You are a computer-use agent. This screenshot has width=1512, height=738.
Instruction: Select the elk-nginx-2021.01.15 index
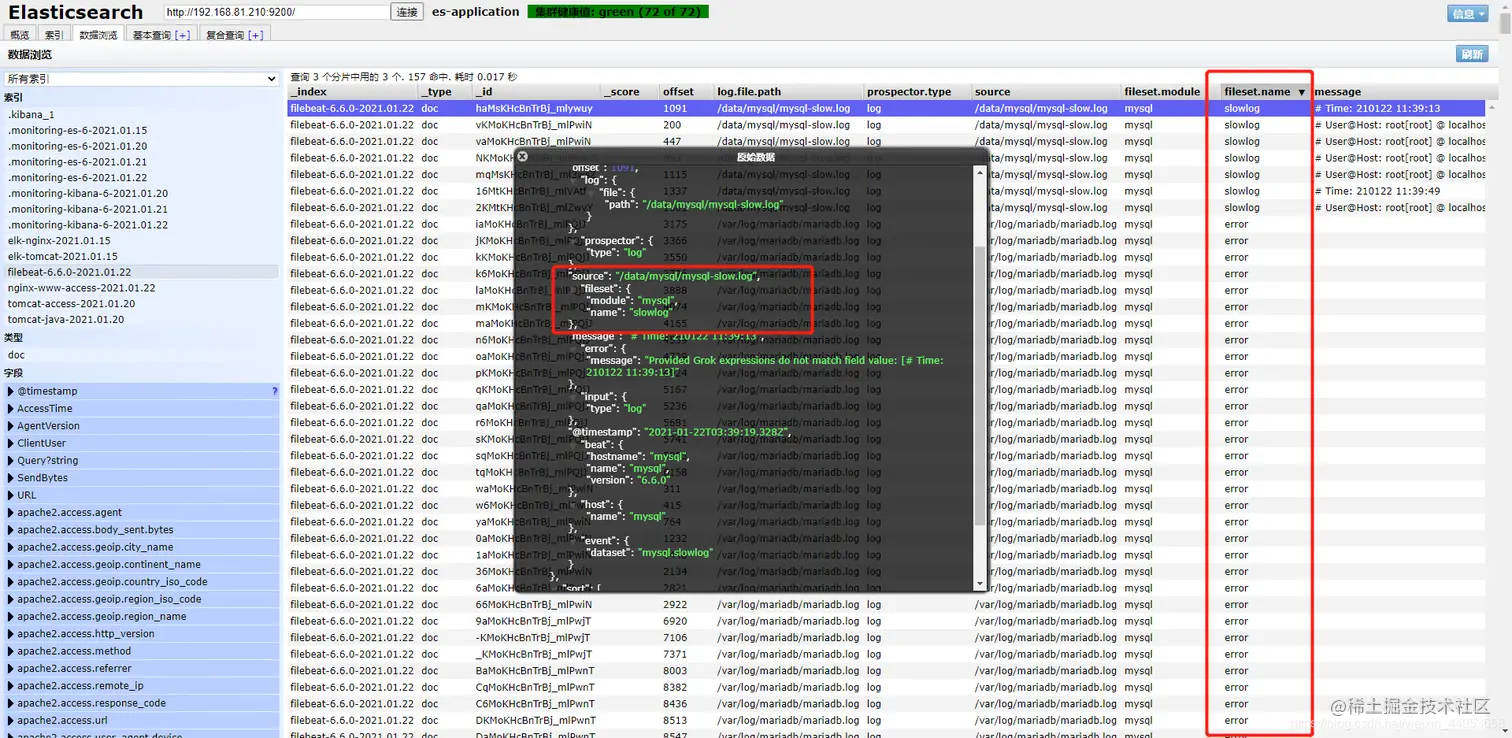point(141,241)
